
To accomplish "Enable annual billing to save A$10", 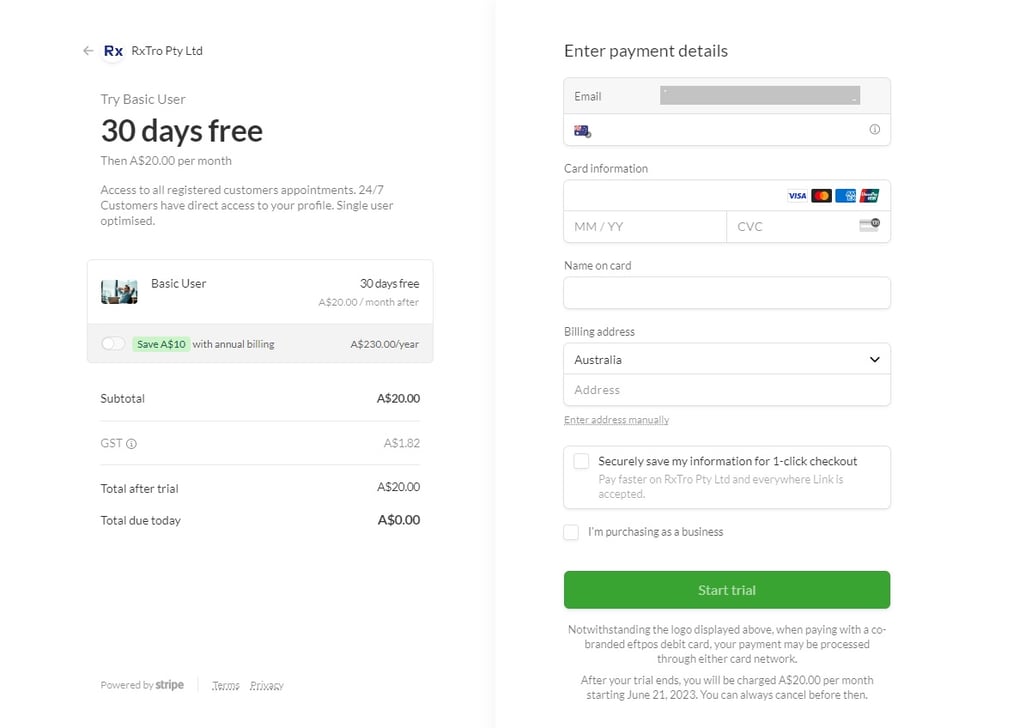I will point(112,343).
